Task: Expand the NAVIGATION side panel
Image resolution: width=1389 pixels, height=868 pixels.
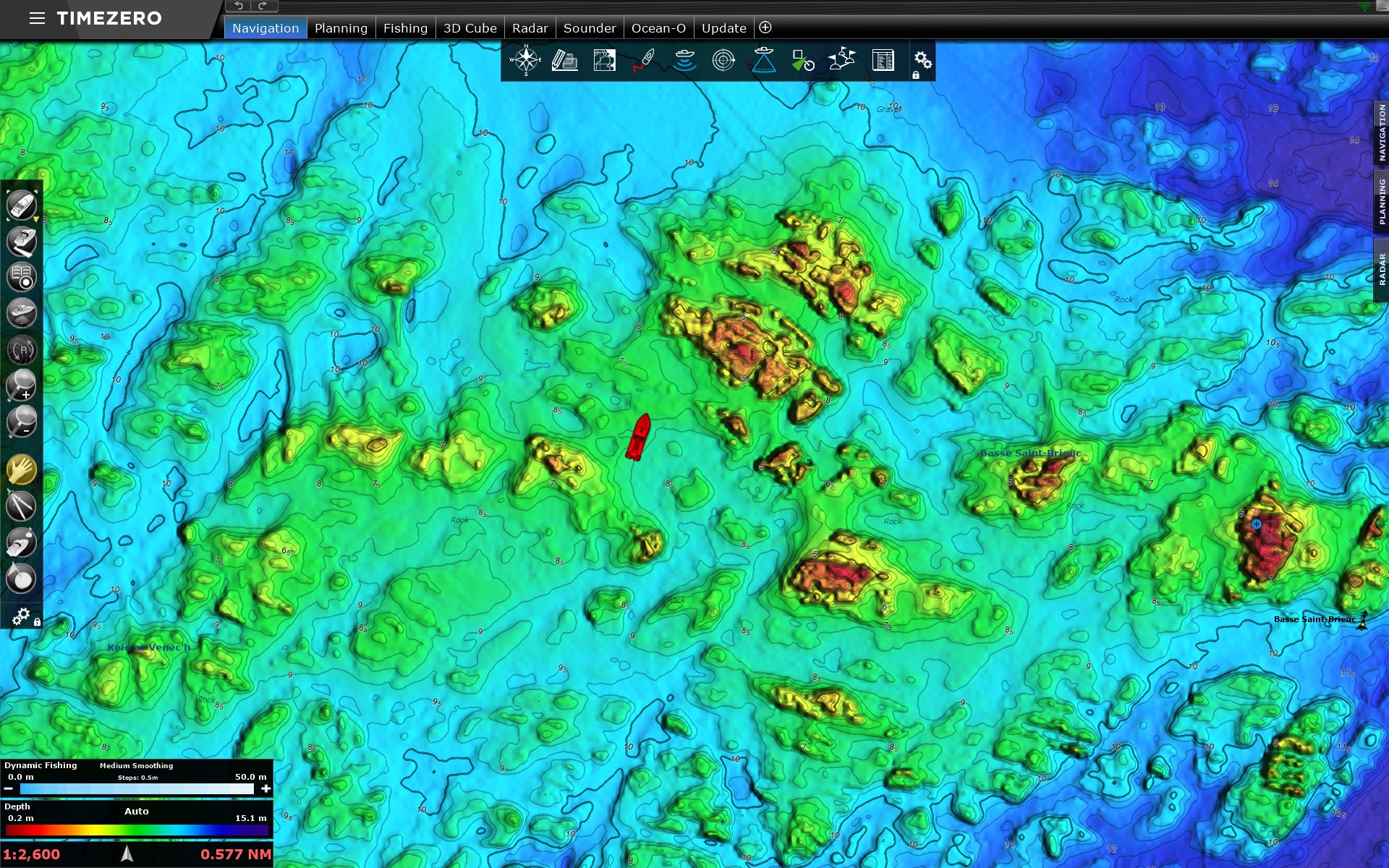Action: click(x=1381, y=133)
